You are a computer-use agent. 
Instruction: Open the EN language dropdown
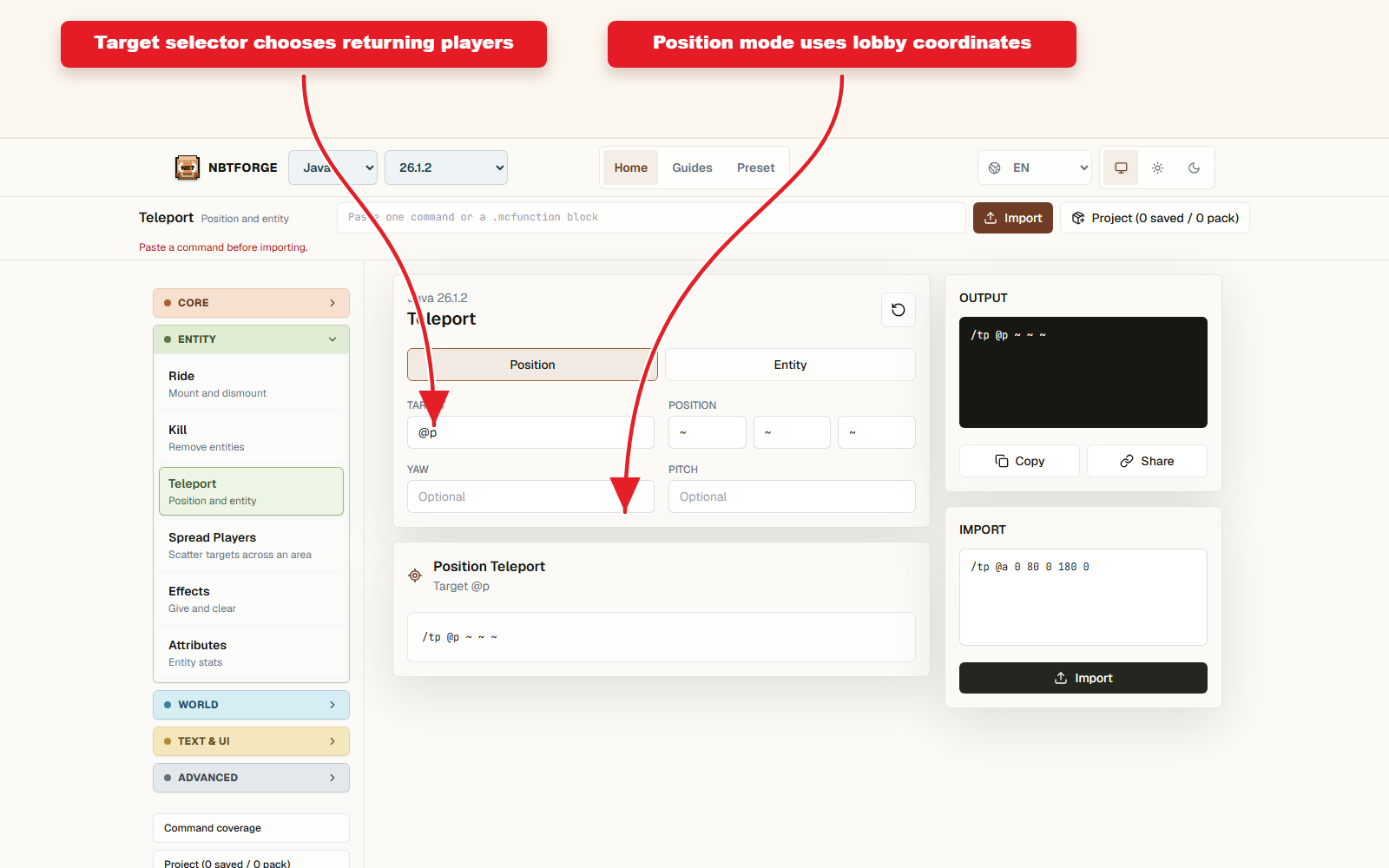click(x=1035, y=168)
